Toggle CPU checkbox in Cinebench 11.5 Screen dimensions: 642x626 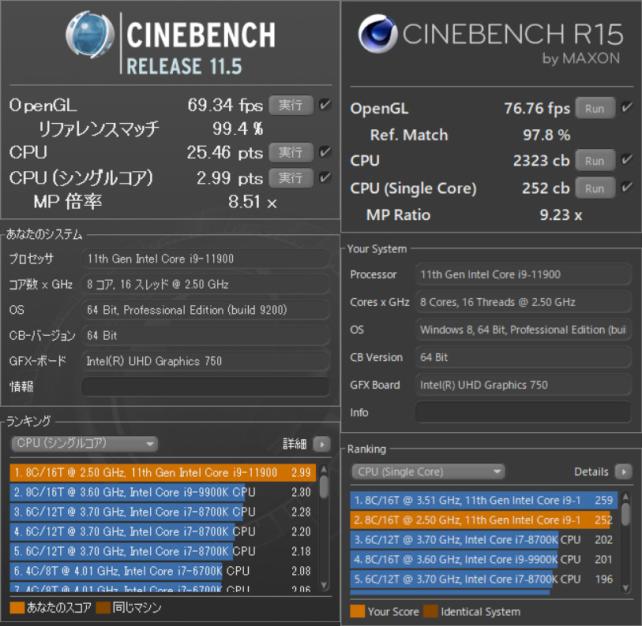[x=325, y=152]
